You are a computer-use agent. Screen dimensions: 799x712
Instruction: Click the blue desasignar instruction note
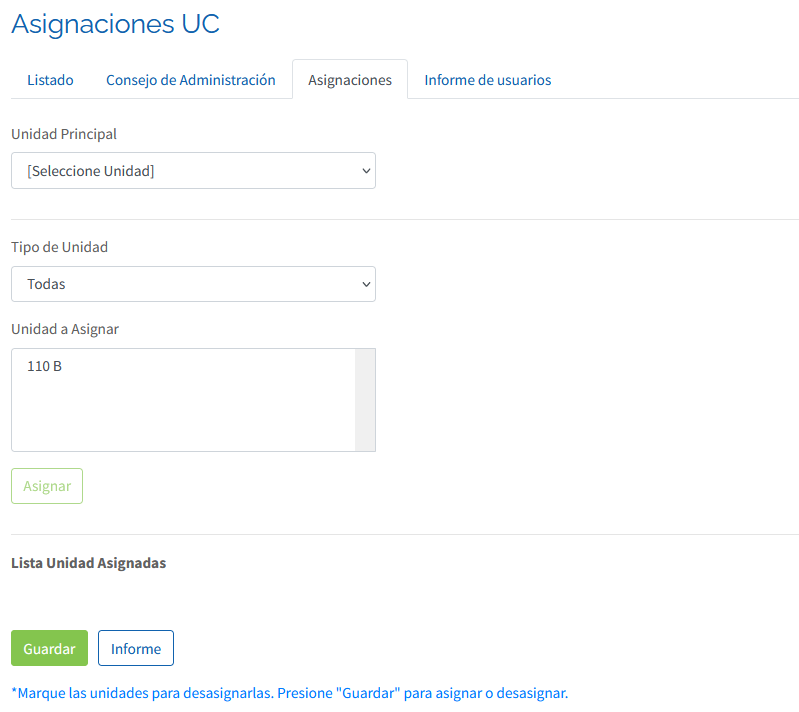click(x=289, y=693)
